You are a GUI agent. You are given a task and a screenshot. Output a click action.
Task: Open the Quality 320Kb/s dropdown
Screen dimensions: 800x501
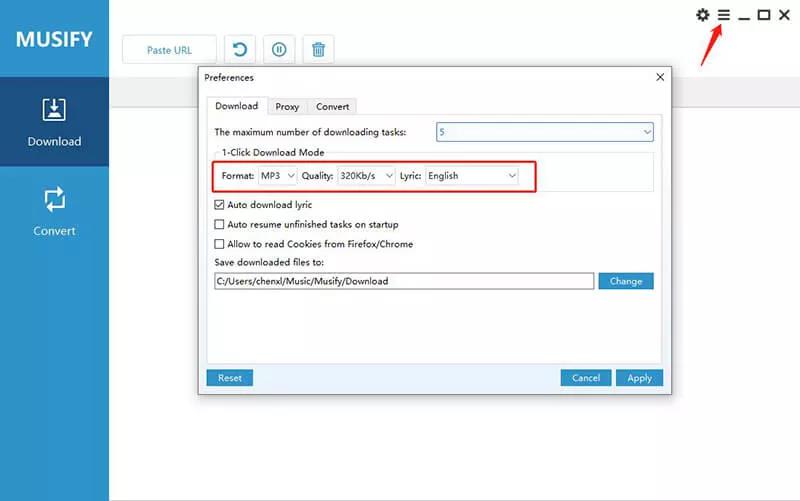tap(366, 176)
